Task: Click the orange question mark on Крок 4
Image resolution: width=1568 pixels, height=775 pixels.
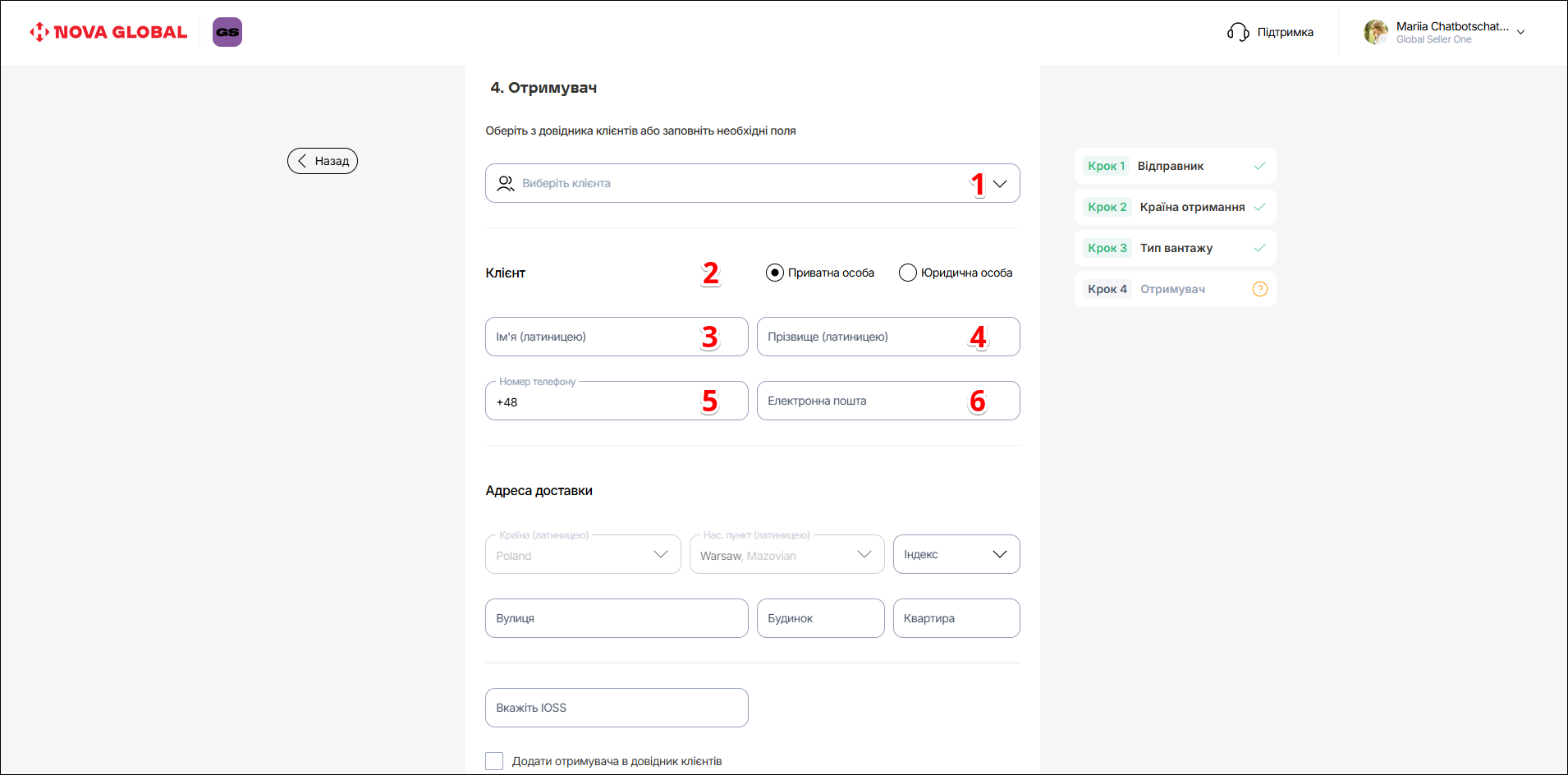Action: coord(1259,289)
